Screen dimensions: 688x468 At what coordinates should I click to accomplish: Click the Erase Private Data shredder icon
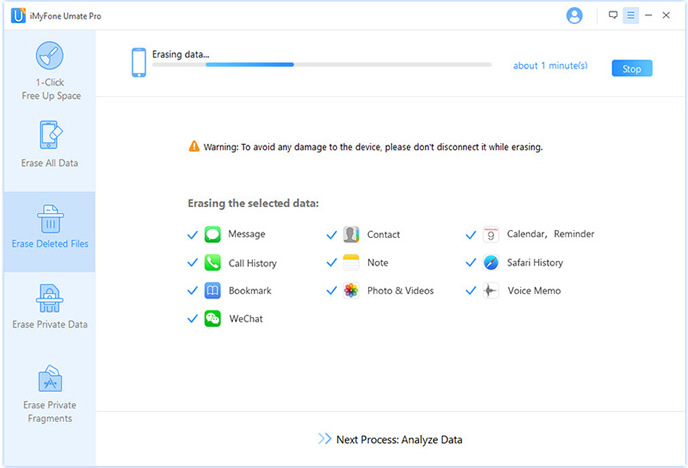tap(50, 299)
